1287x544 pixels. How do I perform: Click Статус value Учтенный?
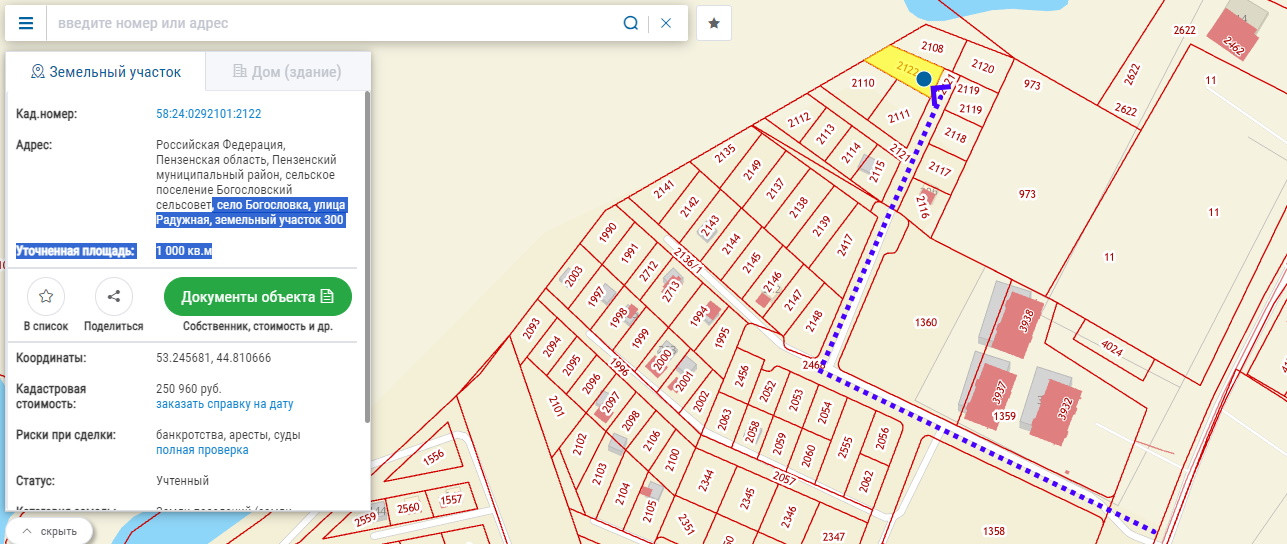[x=182, y=481]
